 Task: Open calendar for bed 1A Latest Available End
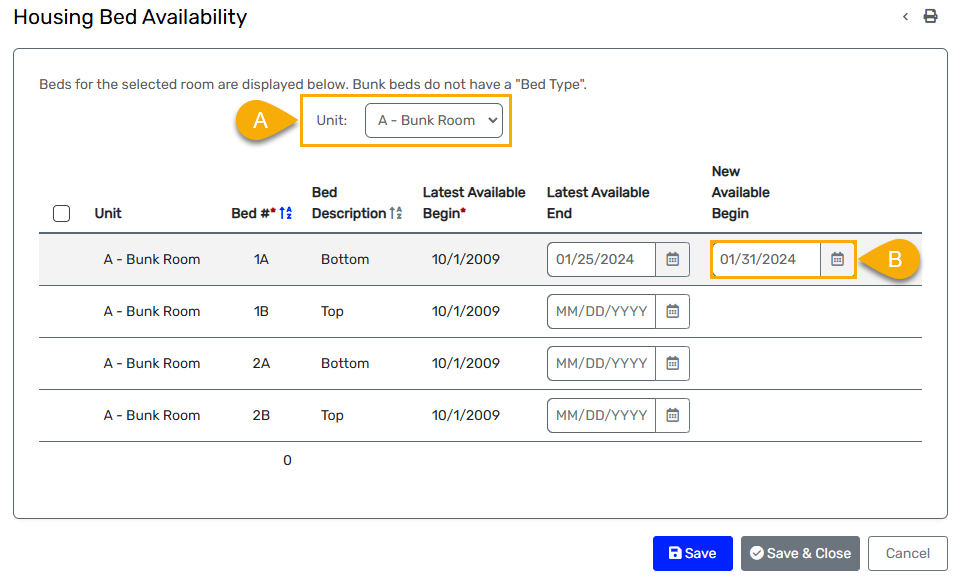coord(673,259)
